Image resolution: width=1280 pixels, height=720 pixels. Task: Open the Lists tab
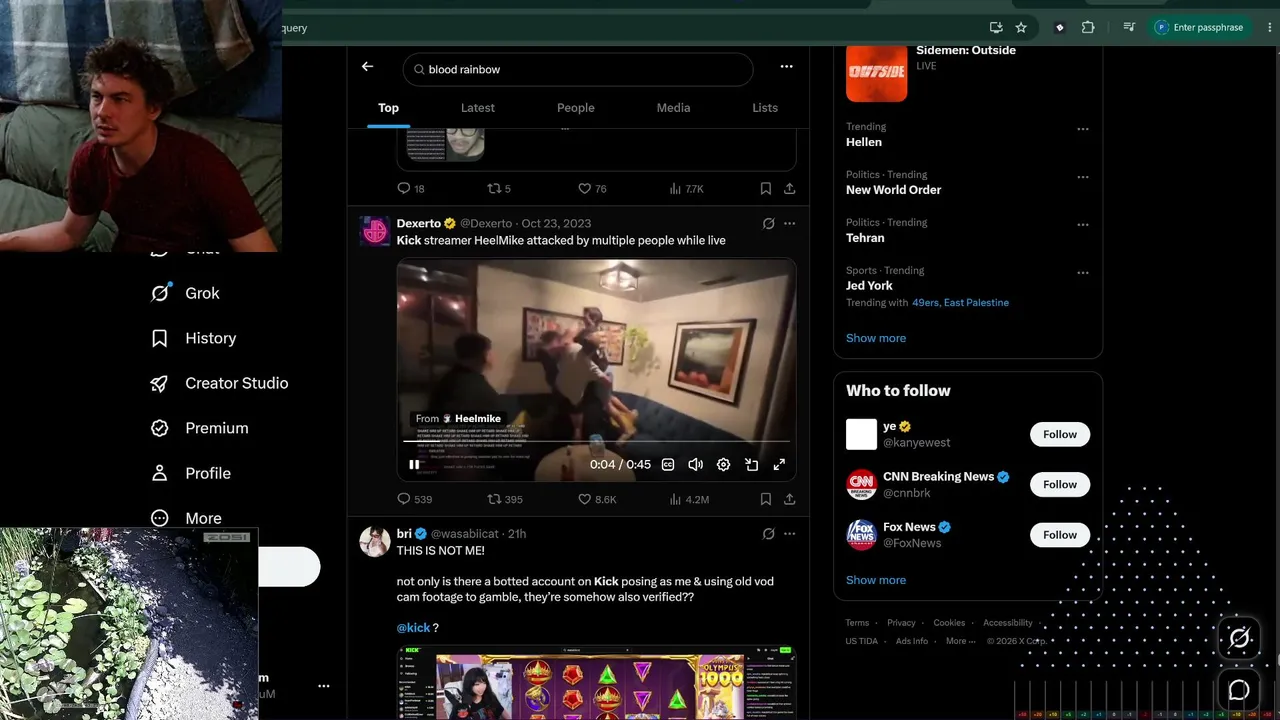pyautogui.click(x=765, y=108)
